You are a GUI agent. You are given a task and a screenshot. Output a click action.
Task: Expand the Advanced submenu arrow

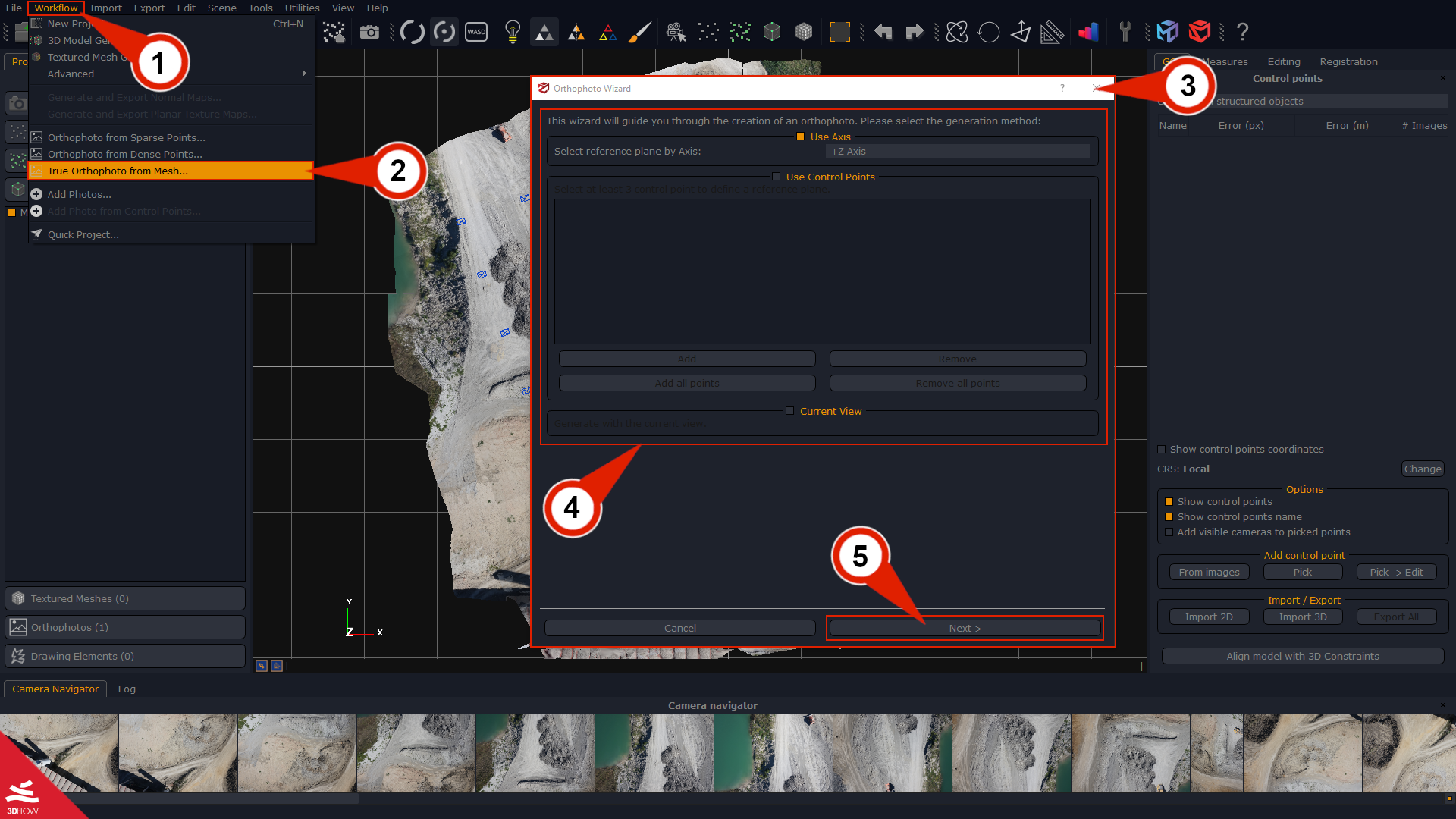(304, 74)
